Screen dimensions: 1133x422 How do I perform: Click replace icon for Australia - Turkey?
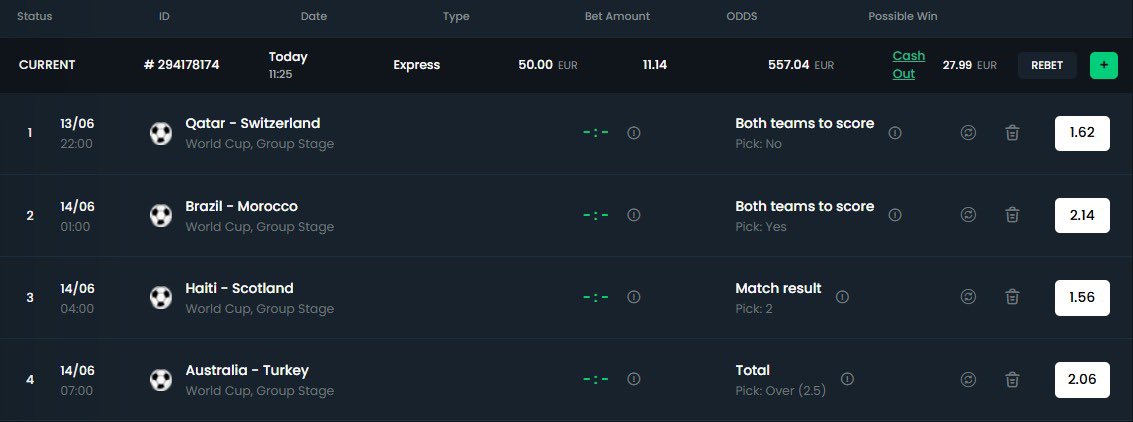pyautogui.click(x=968, y=379)
